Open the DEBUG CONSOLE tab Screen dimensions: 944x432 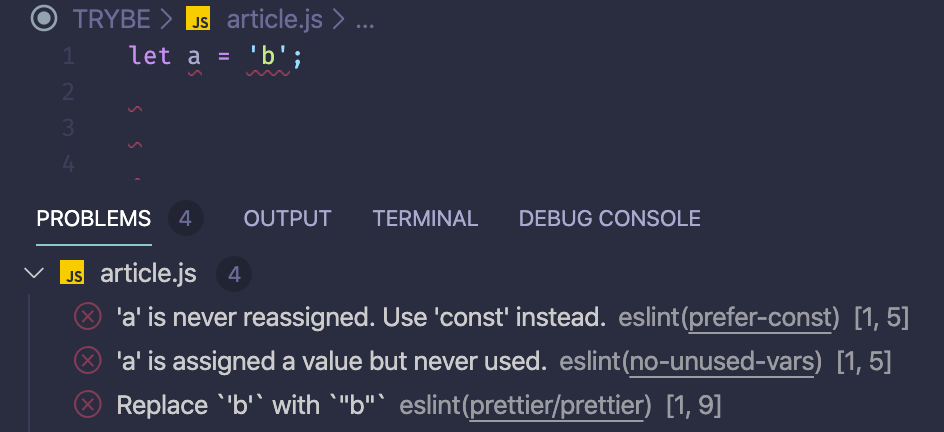[609, 218]
